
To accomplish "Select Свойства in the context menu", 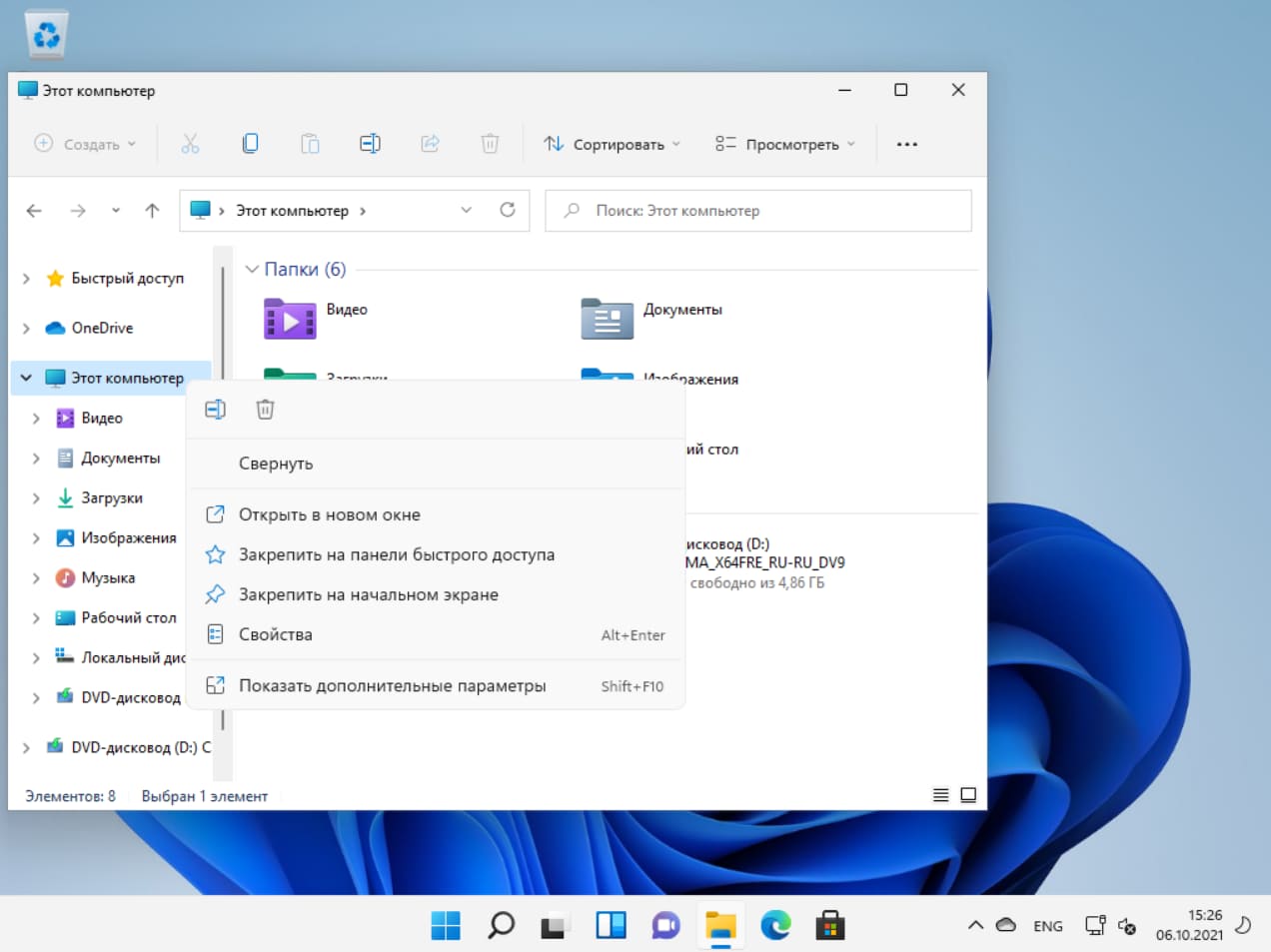I will pyautogui.click(x=275, y=634).
